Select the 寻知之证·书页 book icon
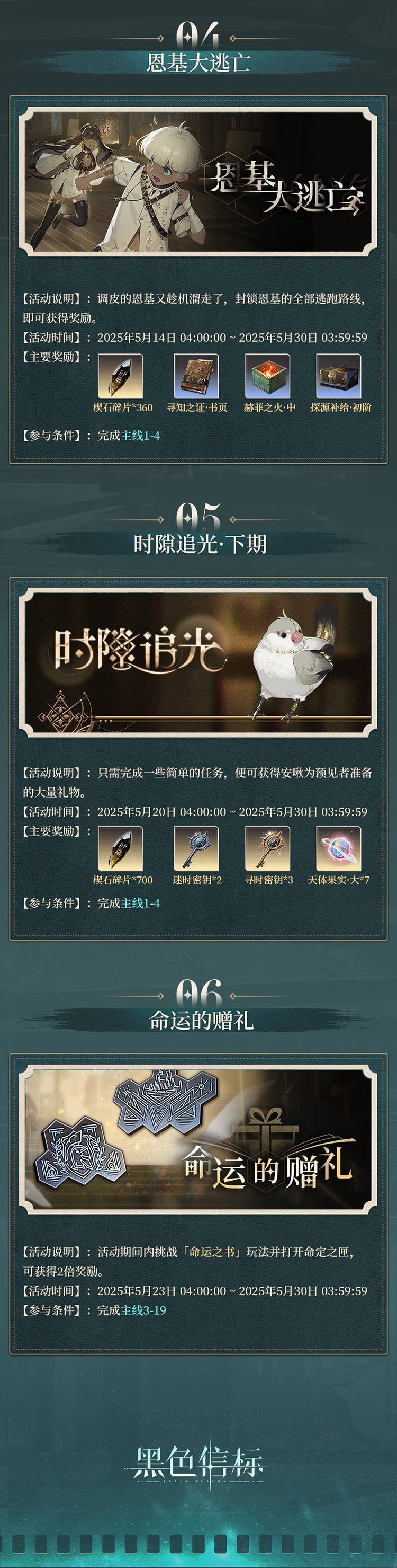This screenshot has width=397, height=1568. pos(196,376)
